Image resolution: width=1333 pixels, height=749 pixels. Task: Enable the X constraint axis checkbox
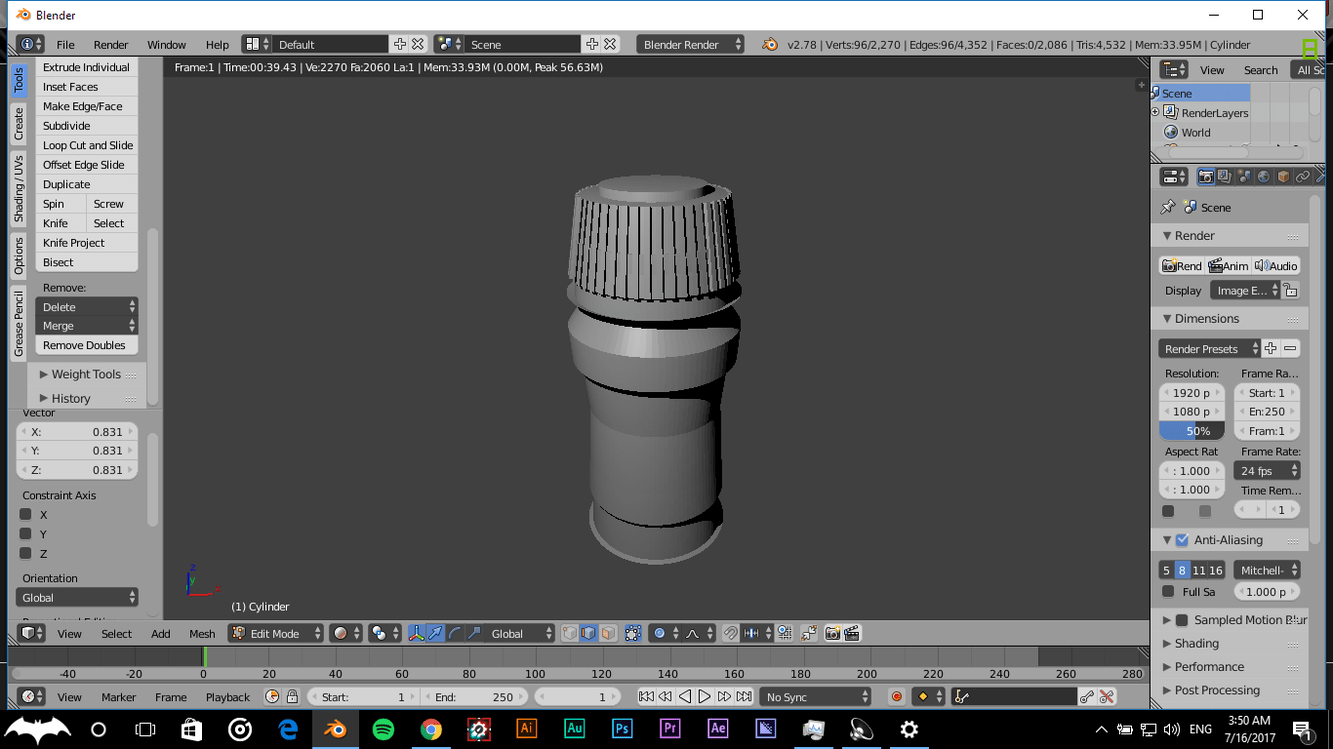pyautogui.click(x=26, y=514)
